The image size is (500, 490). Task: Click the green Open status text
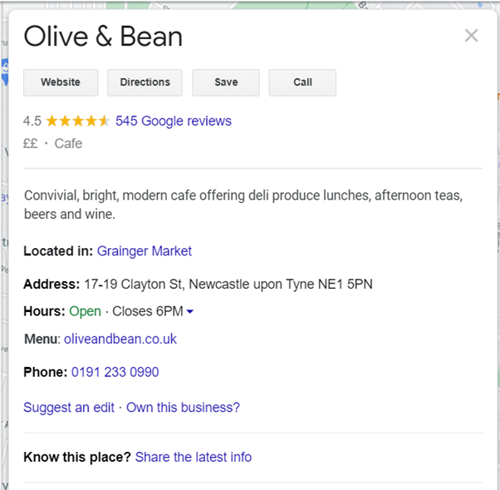point(85,311)
